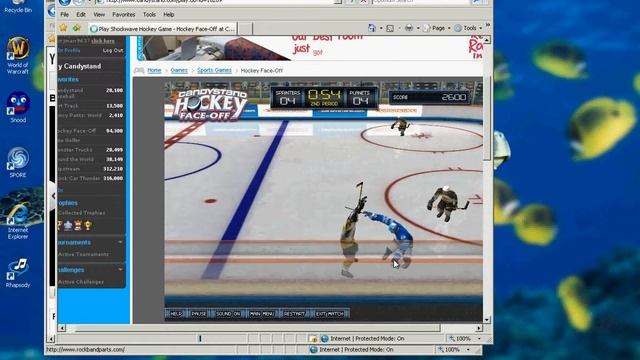Click the Favorites Center star icon
This screenshot has width=640, height=360.
point(63,28)
